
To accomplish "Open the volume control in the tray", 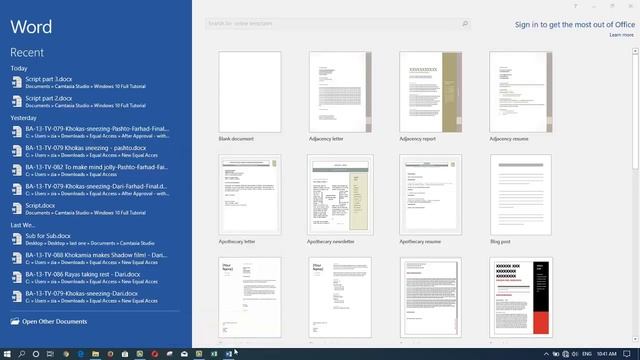I will tap(575, 354).
